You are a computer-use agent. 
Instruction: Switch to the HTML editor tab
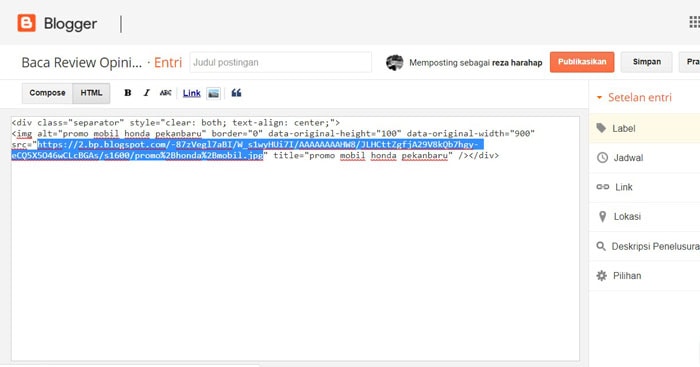point(91,93)
